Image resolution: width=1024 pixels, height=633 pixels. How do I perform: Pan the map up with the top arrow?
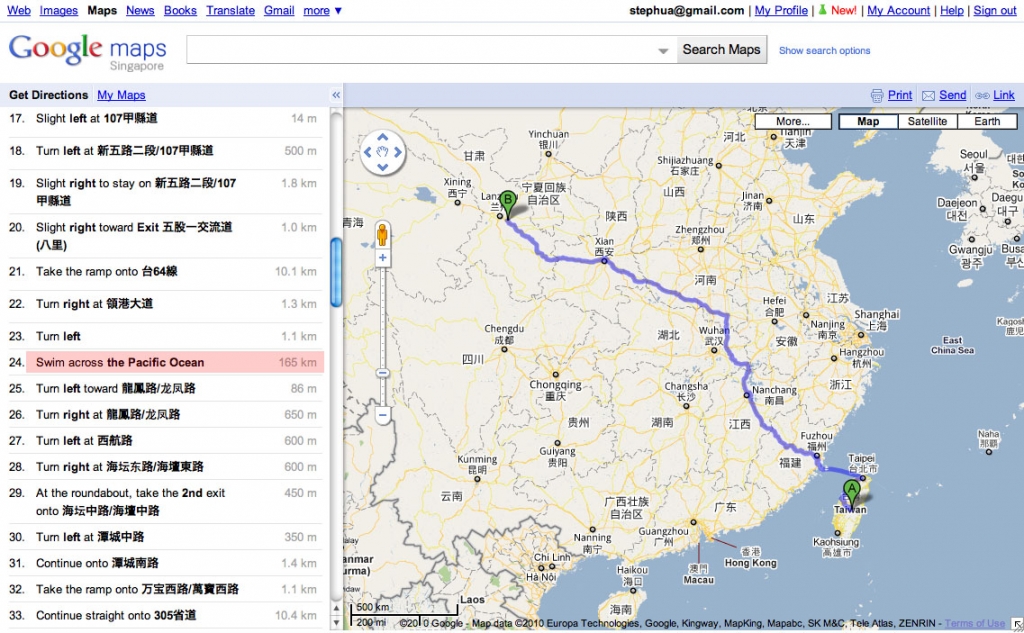pos(383,137)
